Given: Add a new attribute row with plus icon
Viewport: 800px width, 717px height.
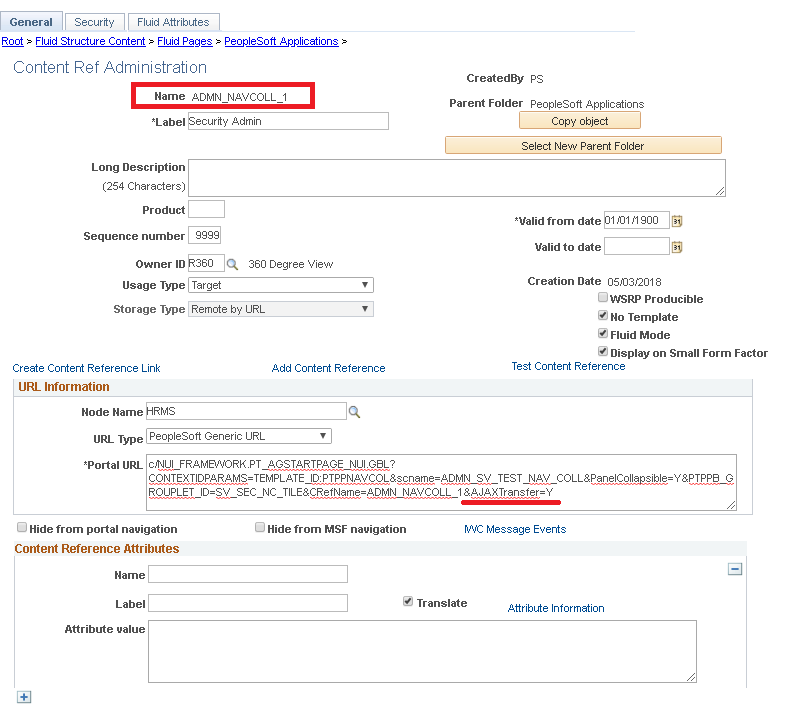Looking at the screenshot, I should pos(23,696).
